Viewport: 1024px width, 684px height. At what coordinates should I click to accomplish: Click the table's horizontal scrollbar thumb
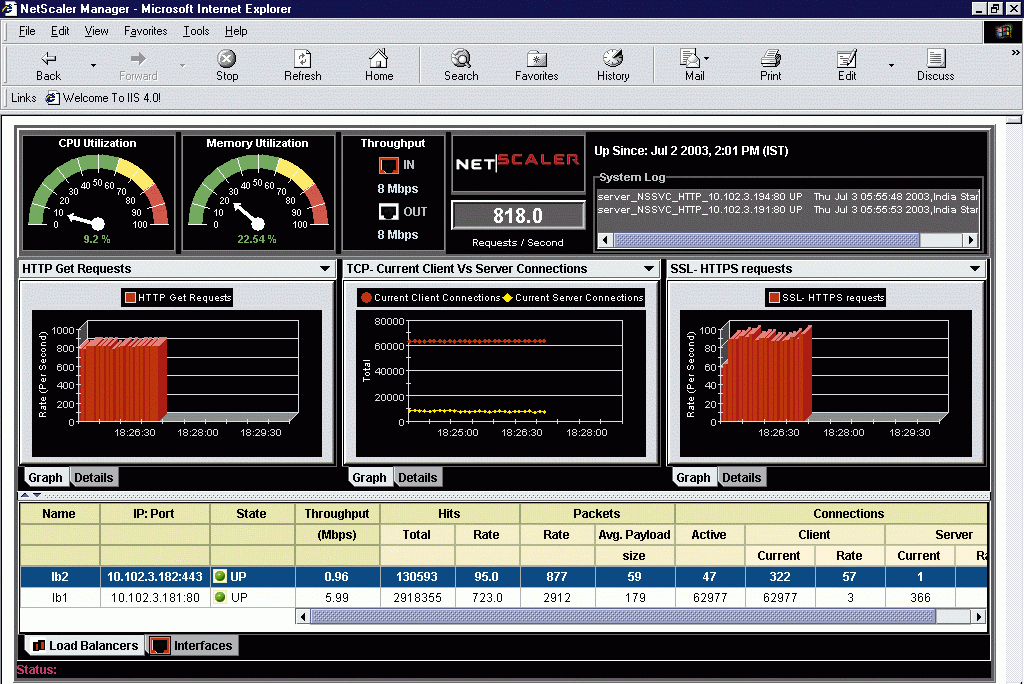point(623,616)
